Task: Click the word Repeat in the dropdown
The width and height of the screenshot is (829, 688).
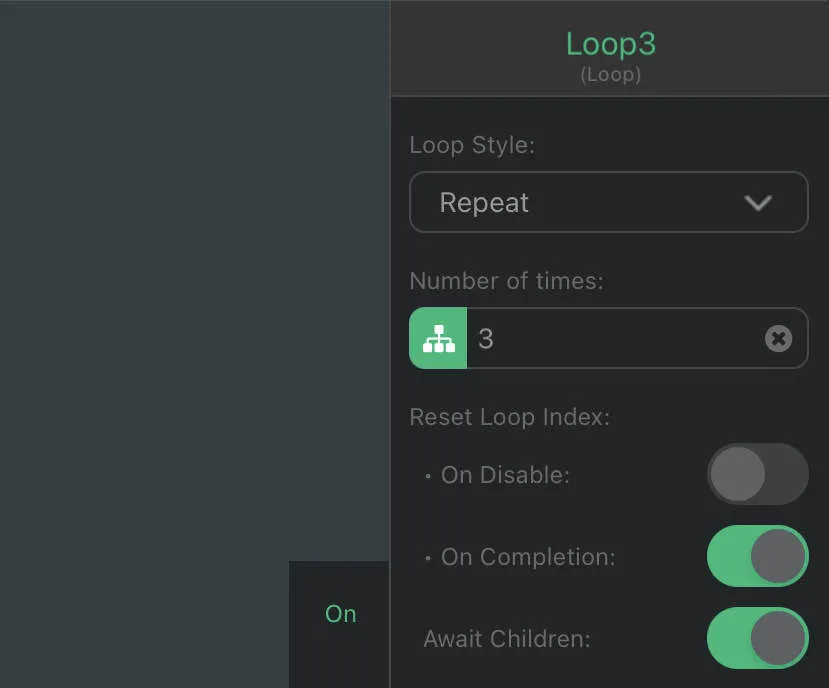Action: coord(484,203)
